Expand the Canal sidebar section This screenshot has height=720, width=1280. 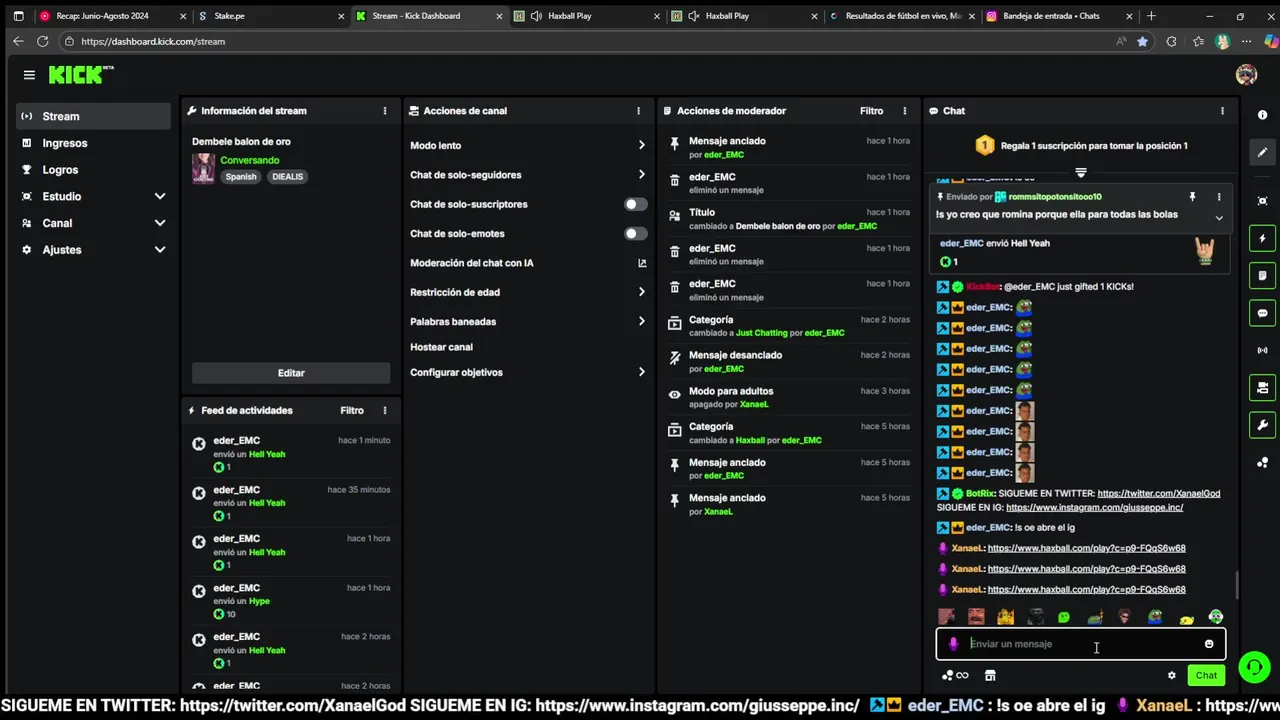(160, 223)
